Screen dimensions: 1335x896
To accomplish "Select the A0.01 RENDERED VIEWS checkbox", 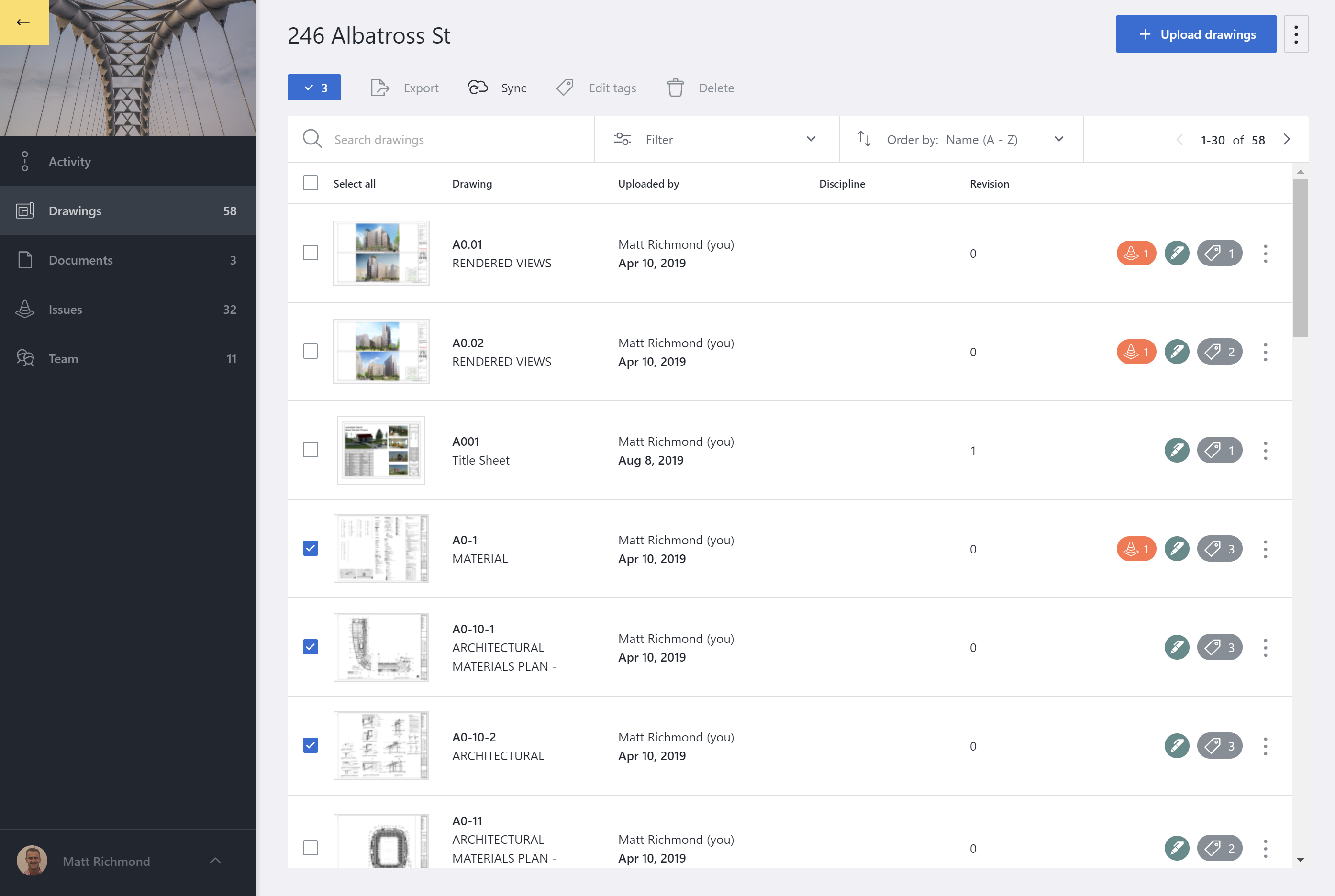I will [311, 253].
